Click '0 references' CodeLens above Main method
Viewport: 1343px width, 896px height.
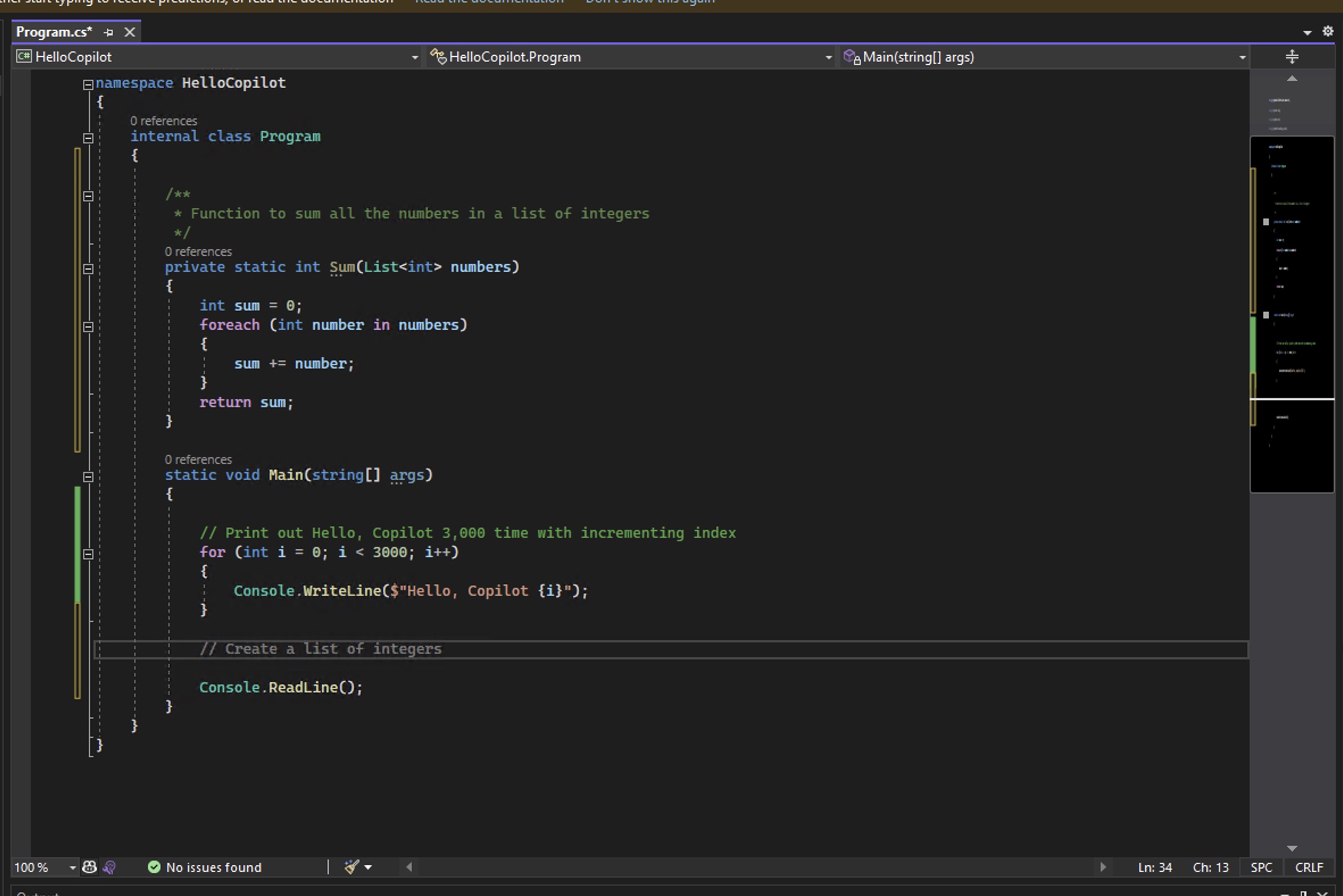(198, 459)
